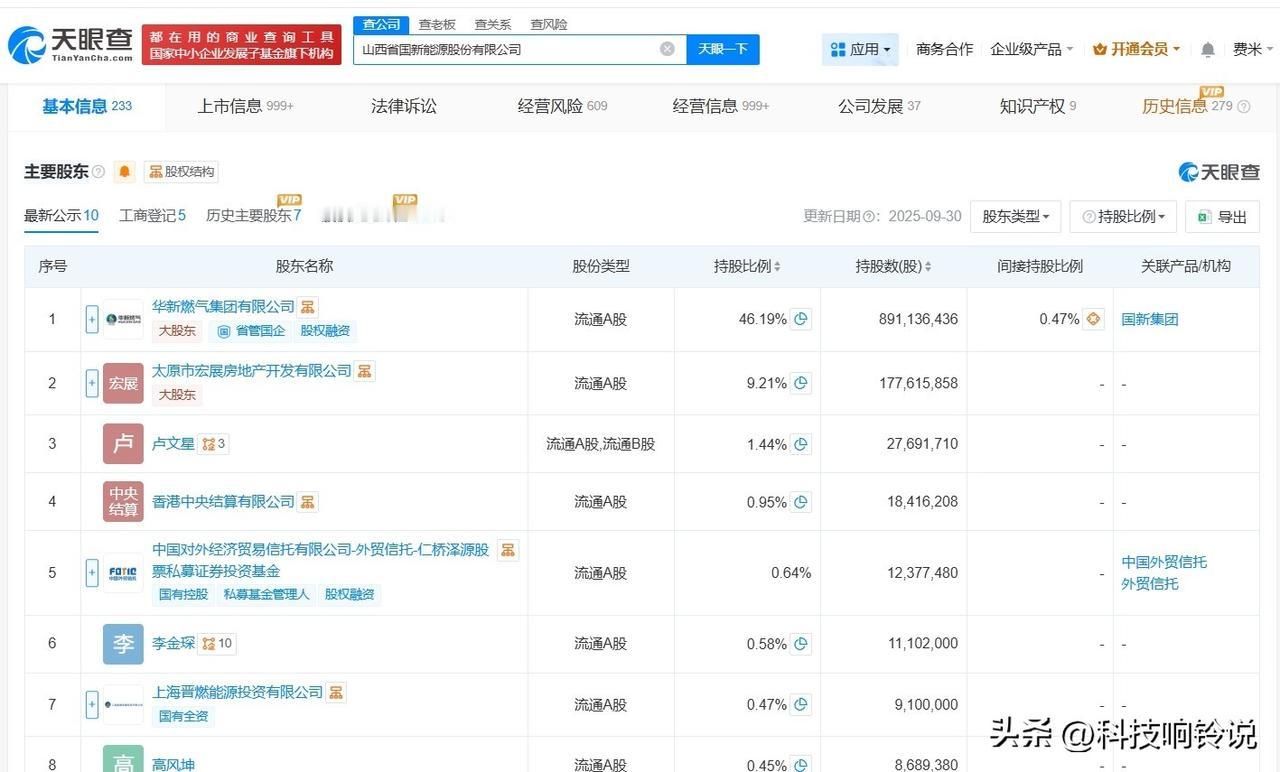
Task: Open the 持股比例 filter dropdown
Action: pos(1123,216)
